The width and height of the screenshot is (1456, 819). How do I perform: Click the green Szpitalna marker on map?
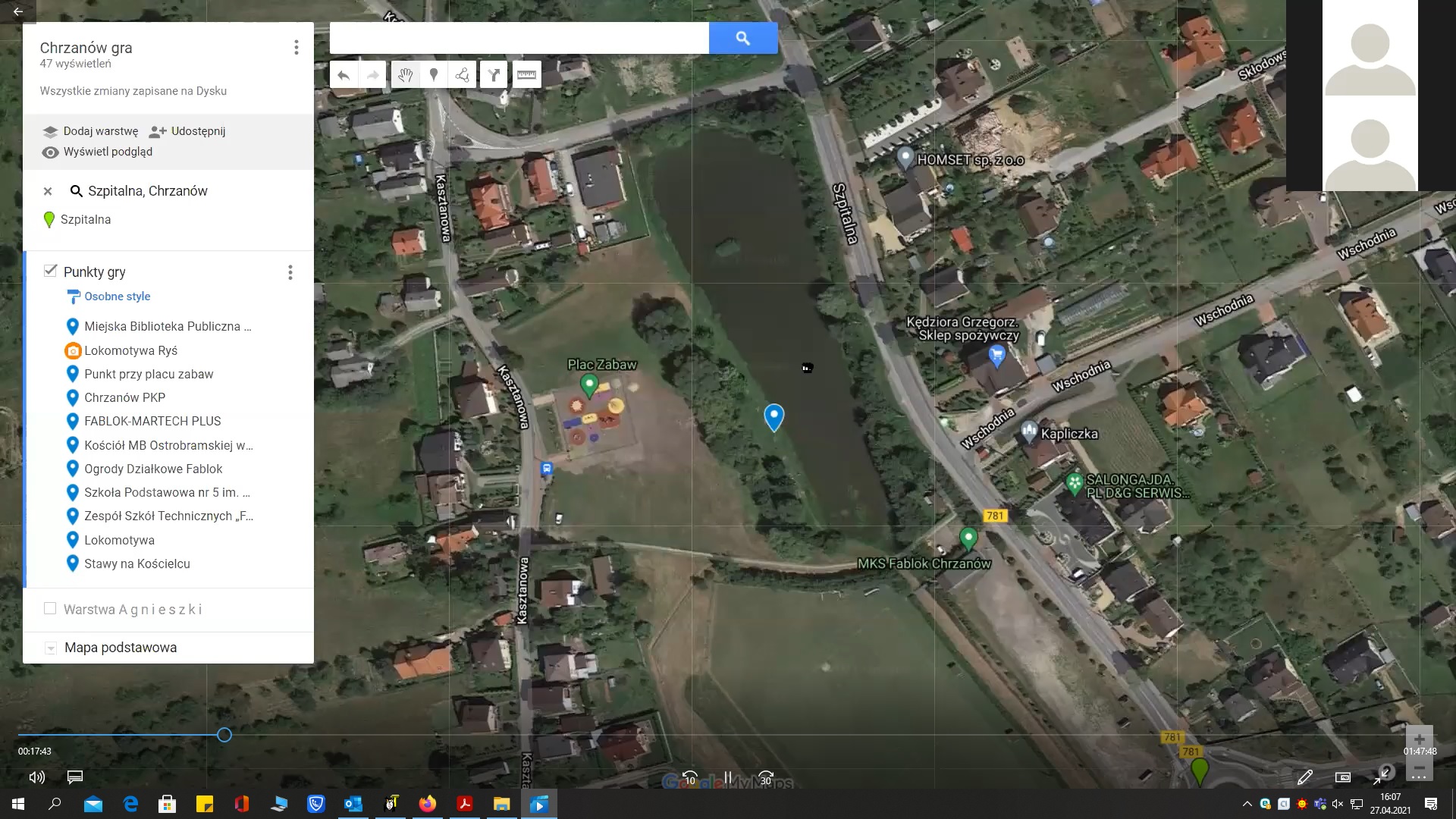pos(1200,771)
